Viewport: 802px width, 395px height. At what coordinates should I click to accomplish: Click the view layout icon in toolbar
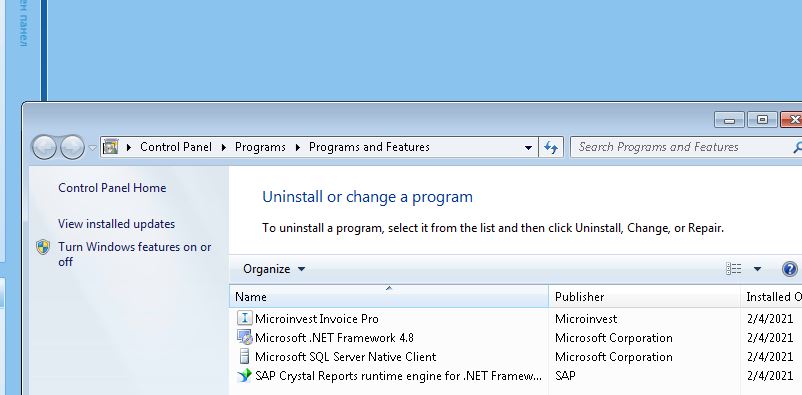(x=733, y=269)
